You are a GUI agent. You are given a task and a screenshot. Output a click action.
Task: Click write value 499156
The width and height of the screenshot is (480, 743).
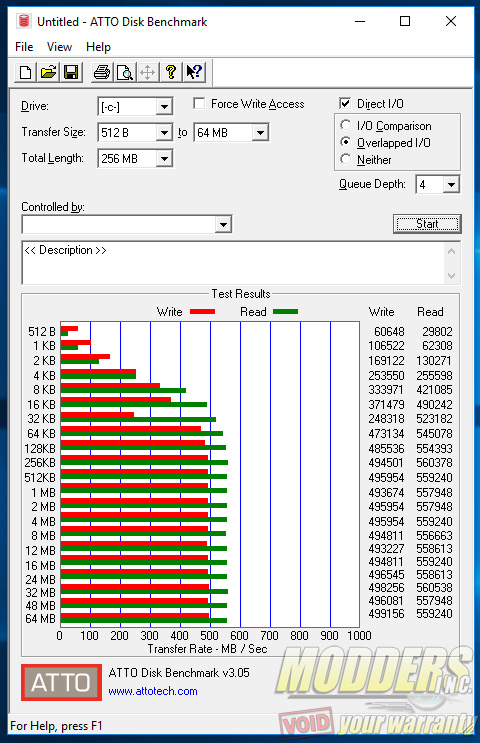pos(386,614)
